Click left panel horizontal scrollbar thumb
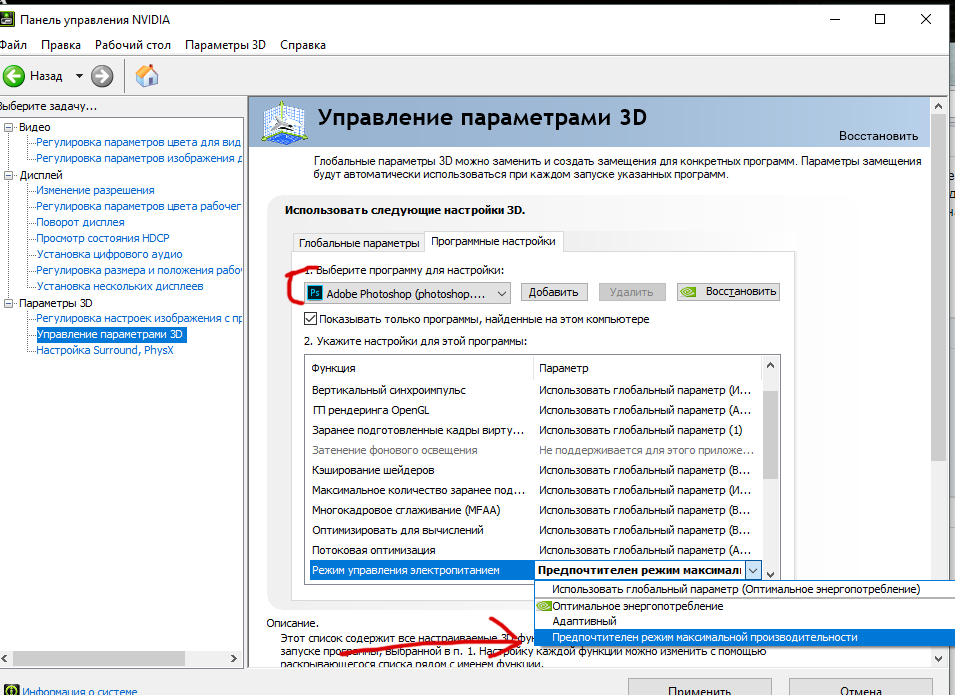 click(99, 658)
